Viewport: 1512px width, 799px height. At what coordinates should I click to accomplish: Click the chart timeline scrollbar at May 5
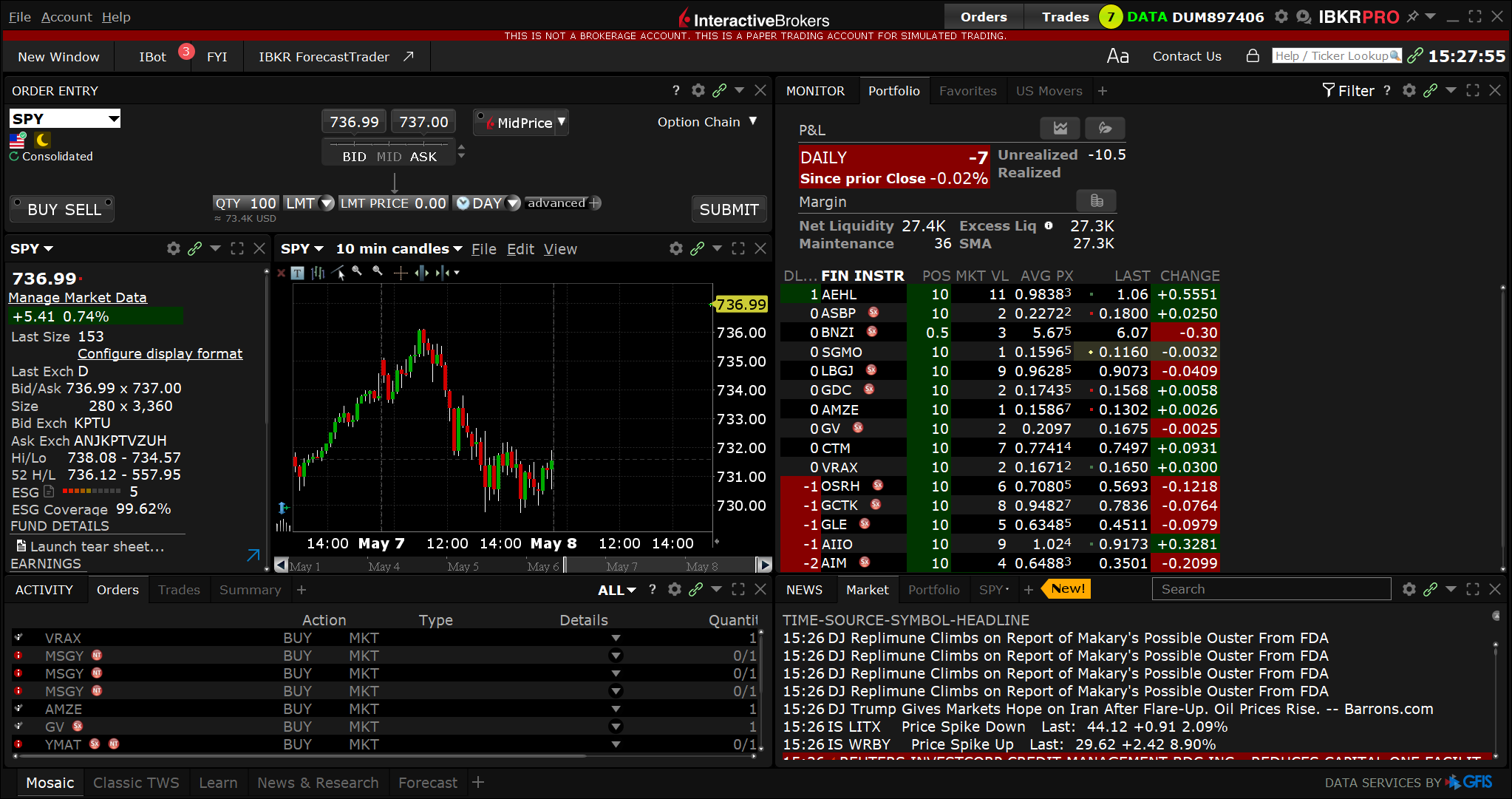tap(463, 566)
